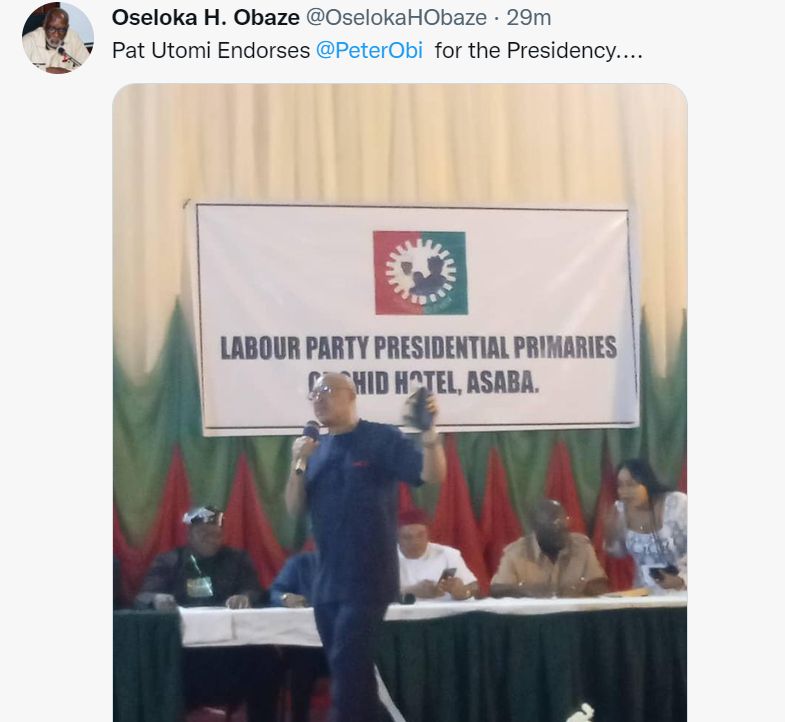Follow the @PeterObi mention link
The height and width of the screenshot is (722, 785).
369,51
